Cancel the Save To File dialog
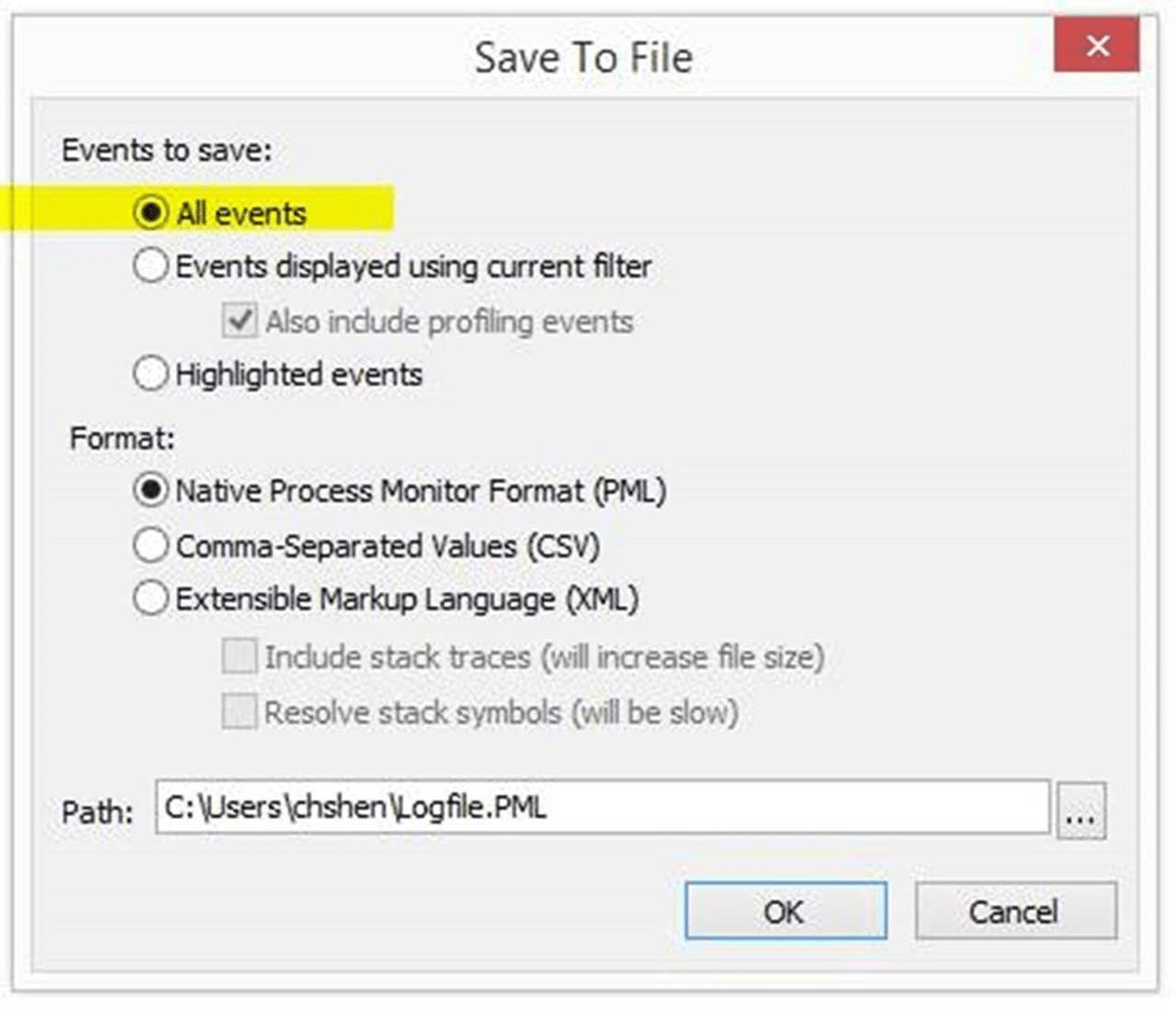 (x=1015, y=911)
